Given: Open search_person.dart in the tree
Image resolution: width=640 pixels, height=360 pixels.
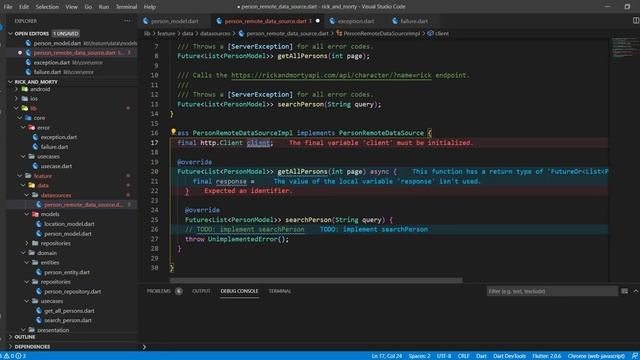Looking at the screenshot, I should (68, 320).
